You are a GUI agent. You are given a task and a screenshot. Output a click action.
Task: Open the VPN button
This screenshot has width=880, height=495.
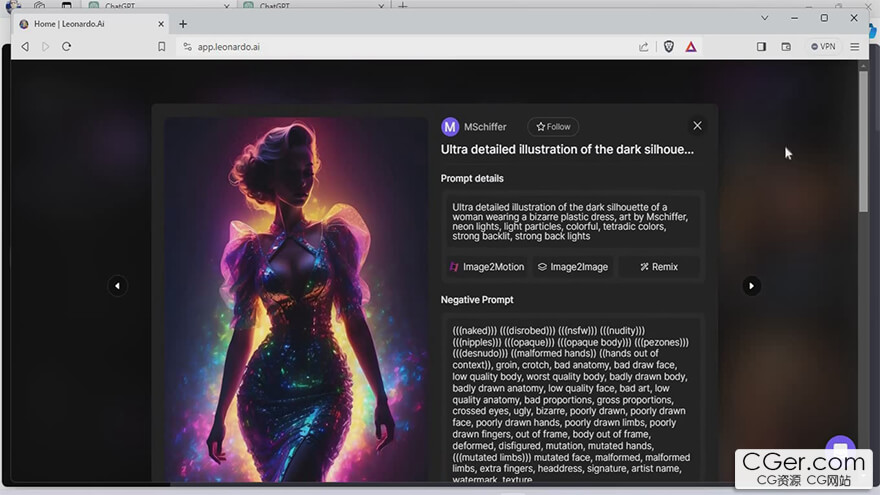tap(823, 47)
